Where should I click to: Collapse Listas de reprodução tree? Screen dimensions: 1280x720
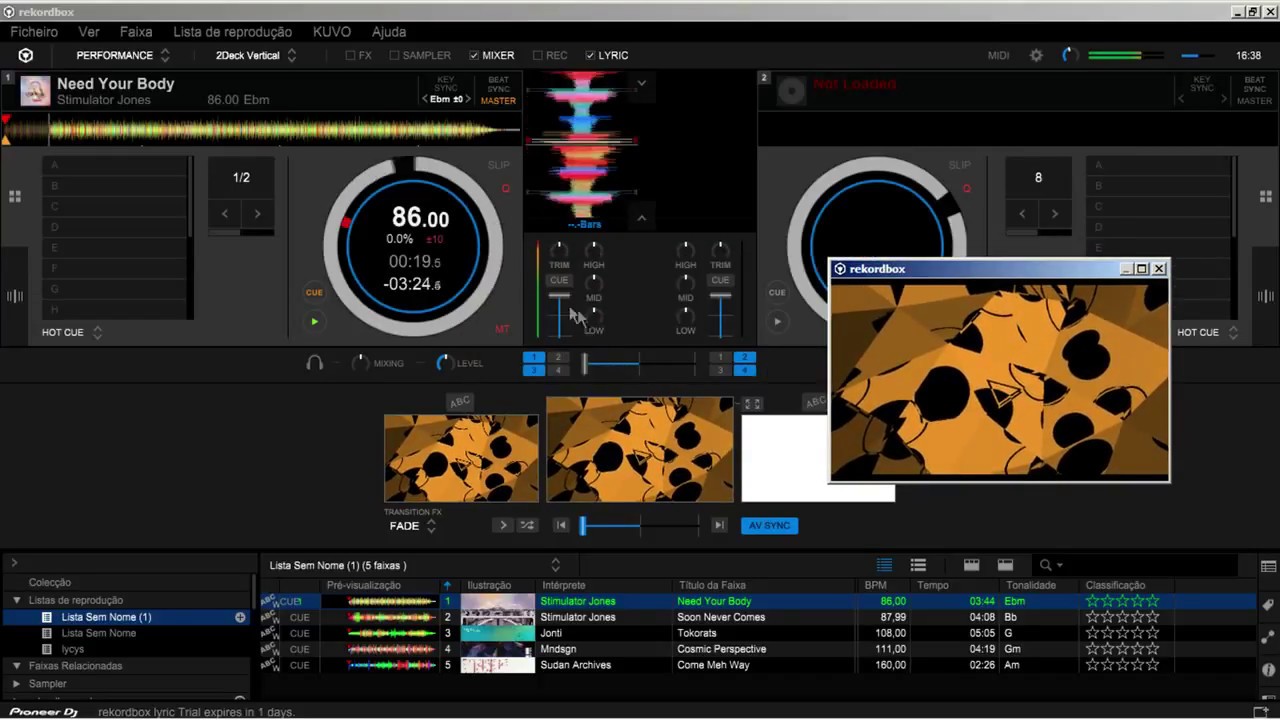pos(17,600)
